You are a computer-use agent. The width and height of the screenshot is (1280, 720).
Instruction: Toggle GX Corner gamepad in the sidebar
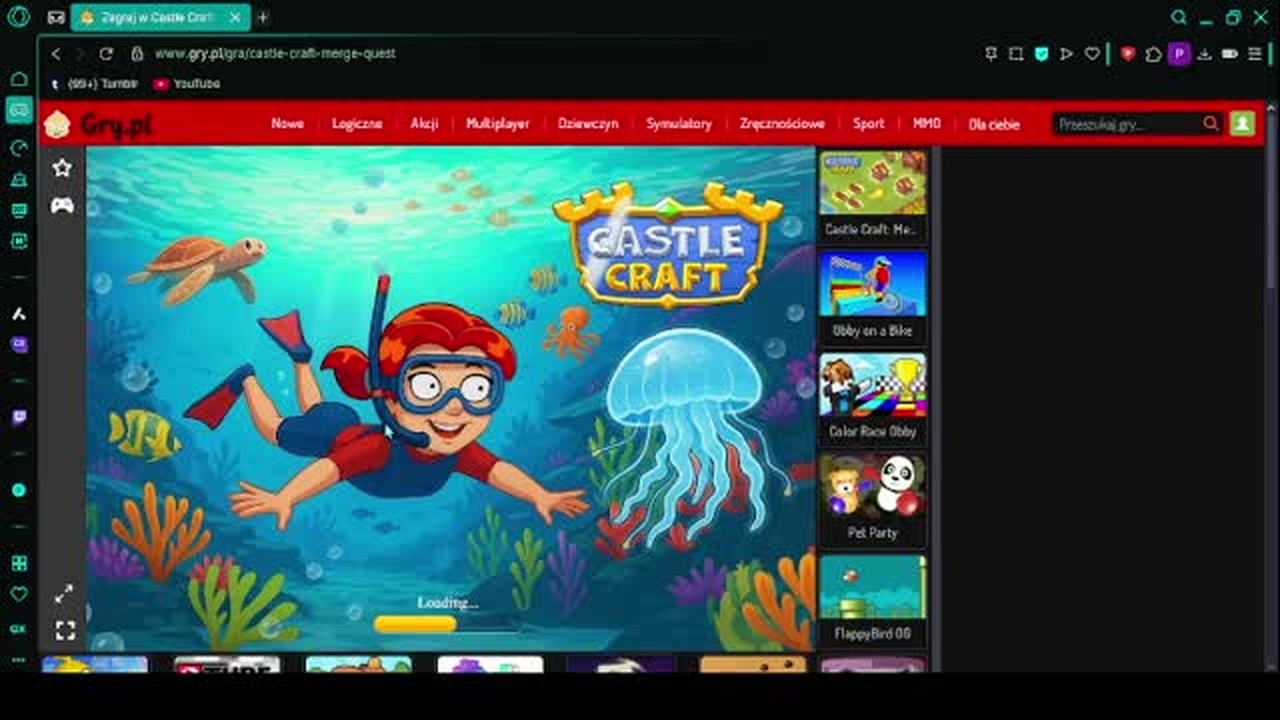pos(19,110)
